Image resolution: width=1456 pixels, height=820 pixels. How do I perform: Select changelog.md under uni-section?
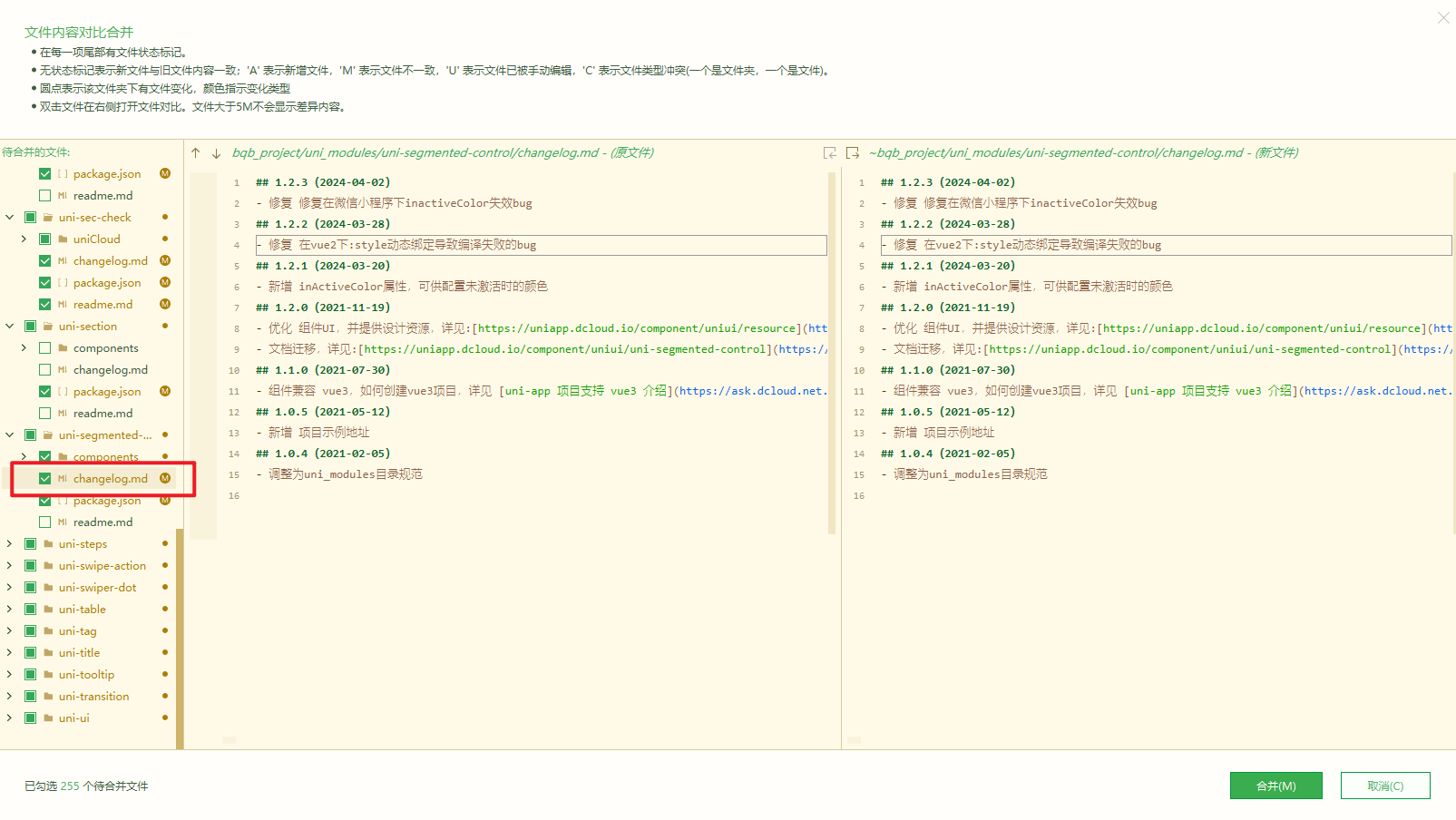coord(110,370)
